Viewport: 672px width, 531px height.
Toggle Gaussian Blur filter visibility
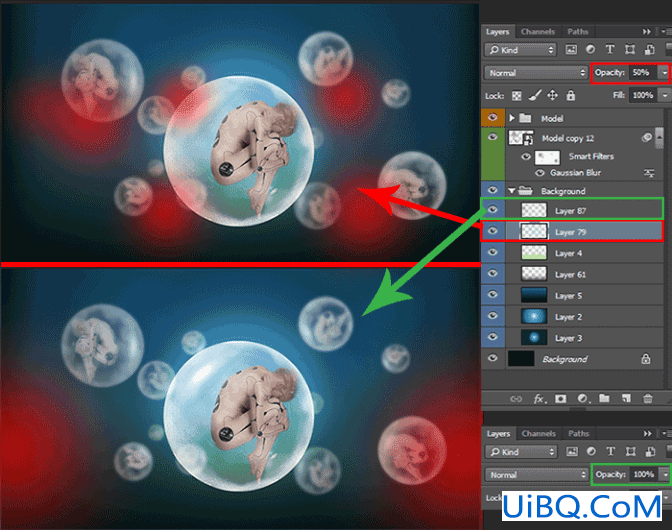point(540,173)
